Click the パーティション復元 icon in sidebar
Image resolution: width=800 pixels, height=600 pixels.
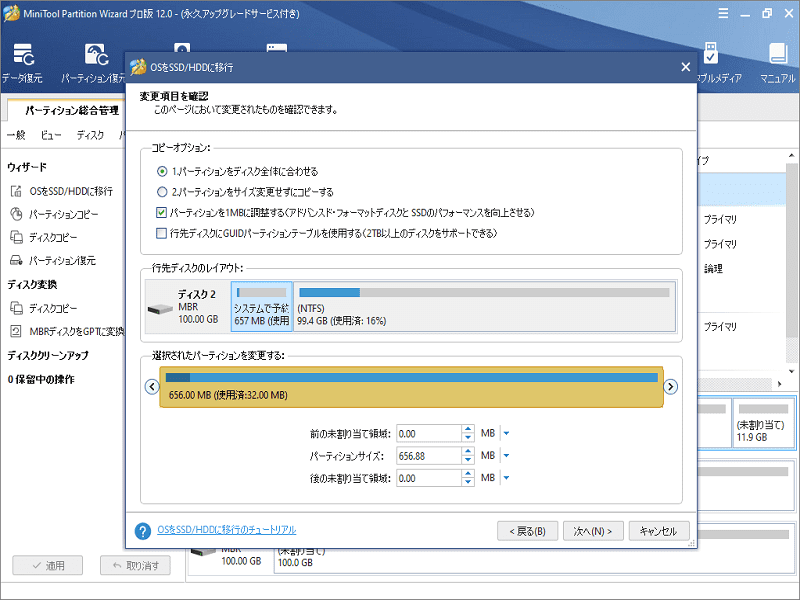pyautogui.click(x=16, y=260)
